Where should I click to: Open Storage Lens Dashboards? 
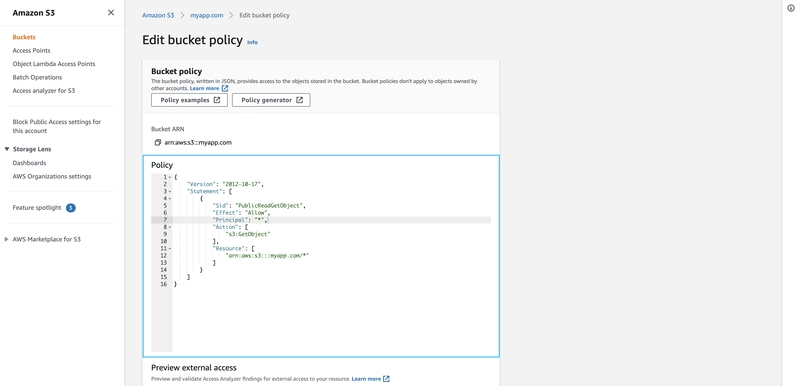pos(29,163)
